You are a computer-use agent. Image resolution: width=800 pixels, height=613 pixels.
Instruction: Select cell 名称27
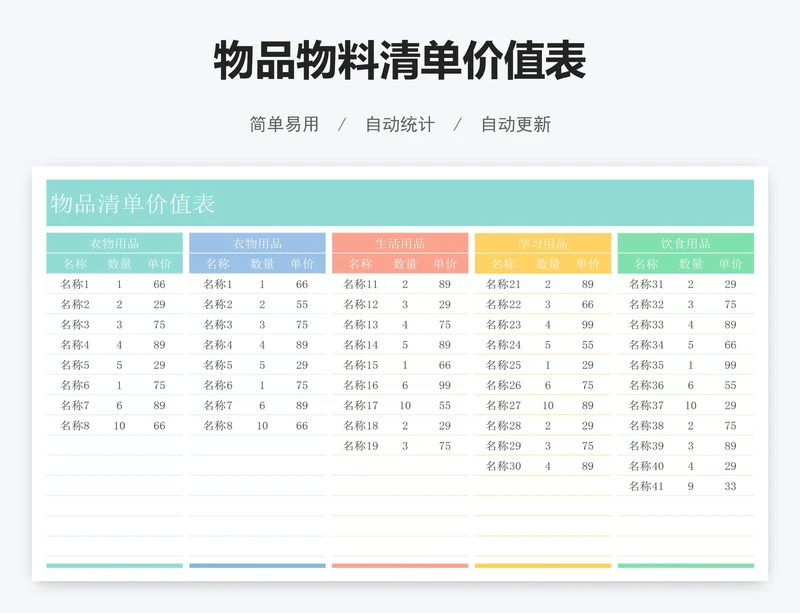(504, 405)
